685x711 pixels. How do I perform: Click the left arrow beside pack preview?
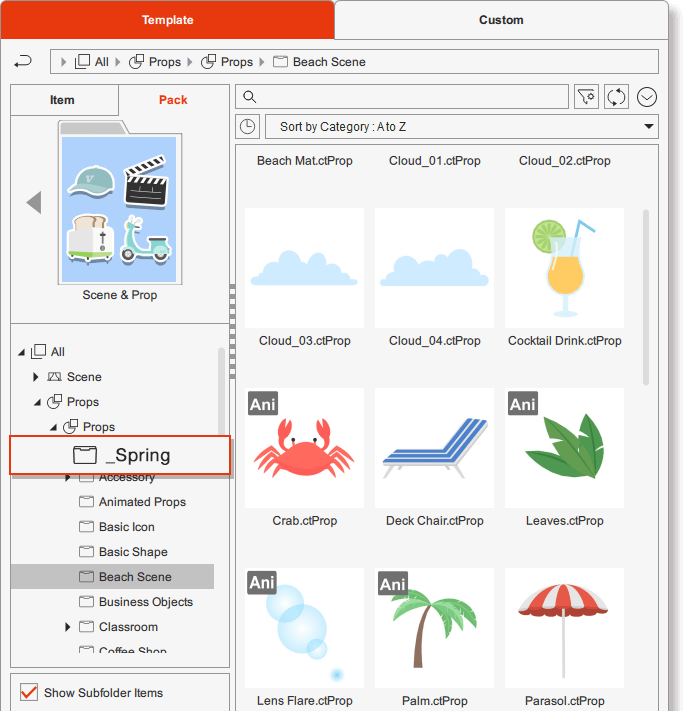pos(34,203)
